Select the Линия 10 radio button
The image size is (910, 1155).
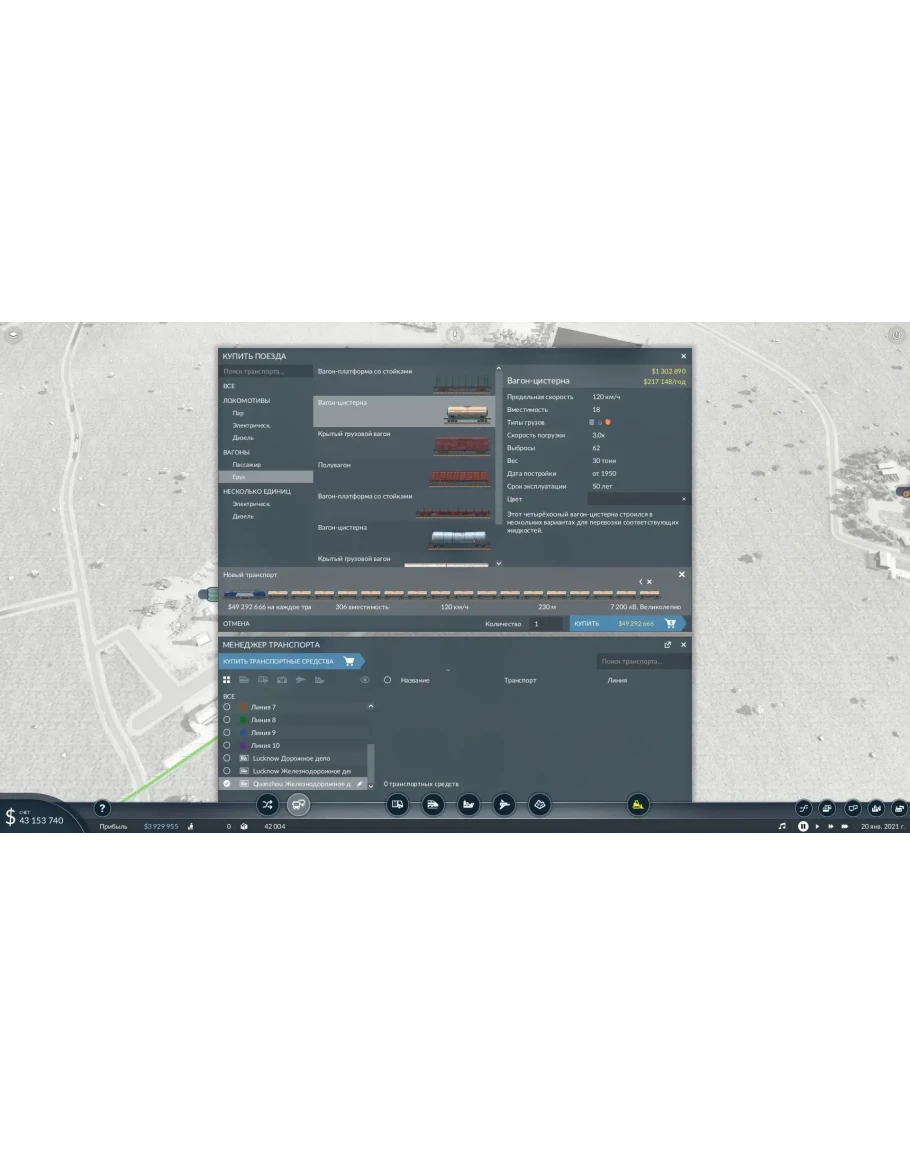pyautogui.click(x=227, y=745)
